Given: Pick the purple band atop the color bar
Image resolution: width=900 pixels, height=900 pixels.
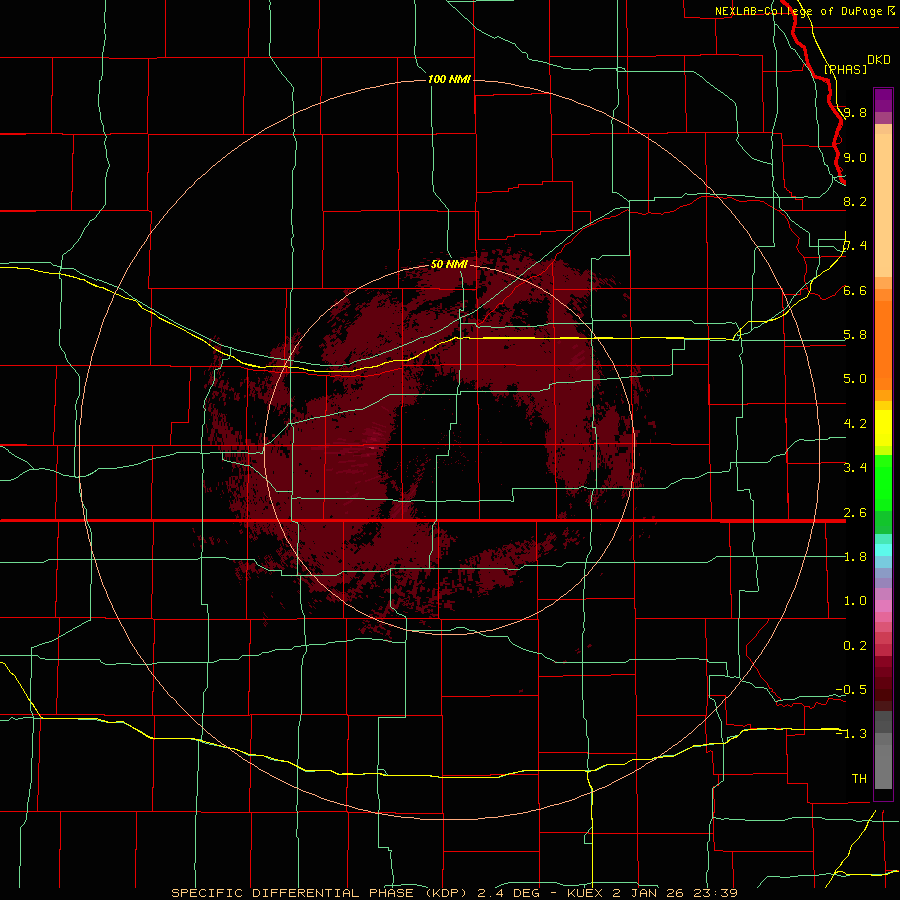Looking at the screenshot, I should tap(883, 100).
